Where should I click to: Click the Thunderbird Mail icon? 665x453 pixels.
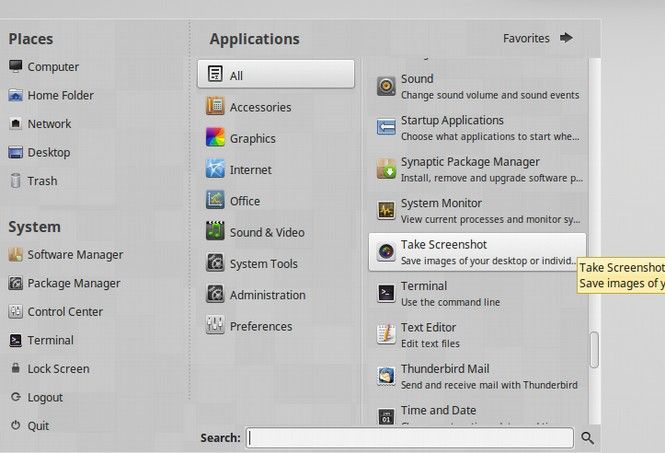tap(386, 376)
